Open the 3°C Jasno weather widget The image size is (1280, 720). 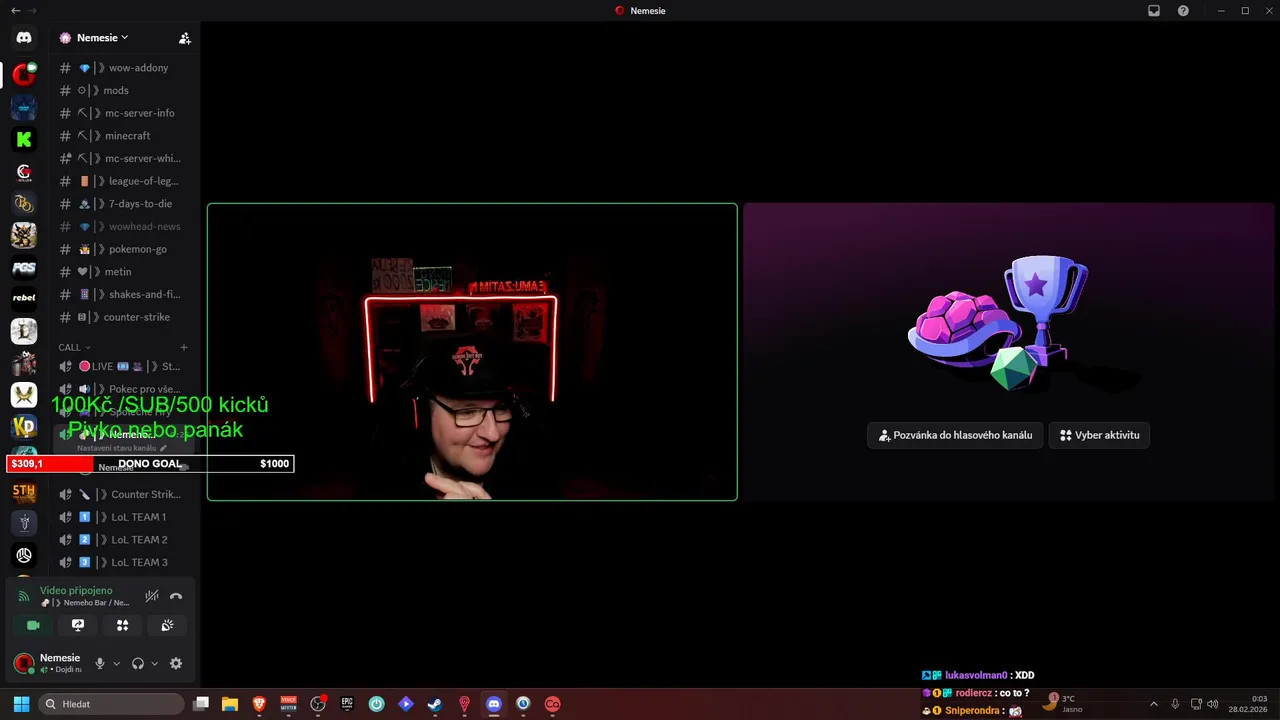click(1062, 703)
